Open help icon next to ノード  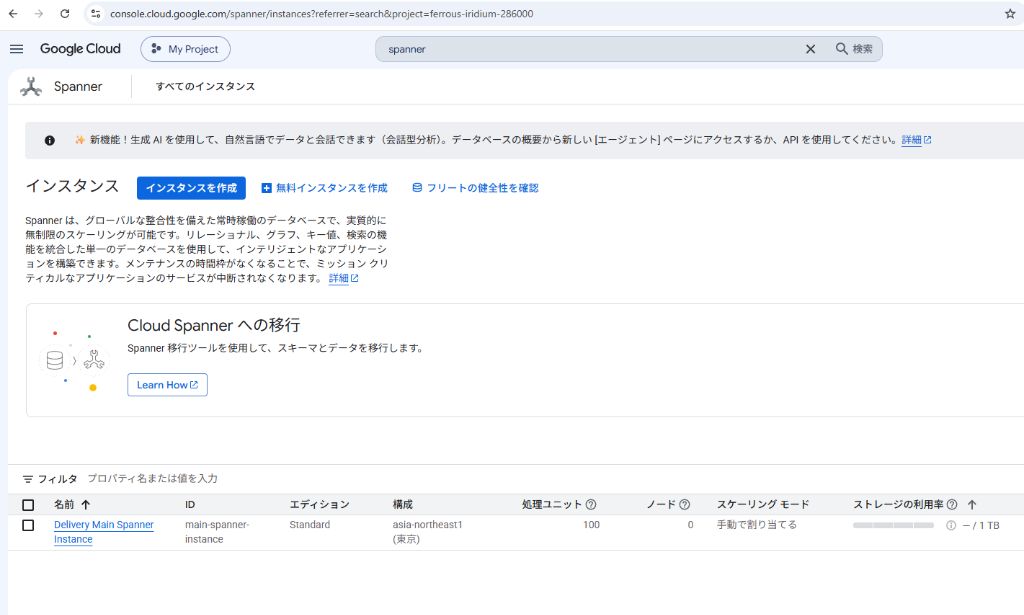coord(684,505)
